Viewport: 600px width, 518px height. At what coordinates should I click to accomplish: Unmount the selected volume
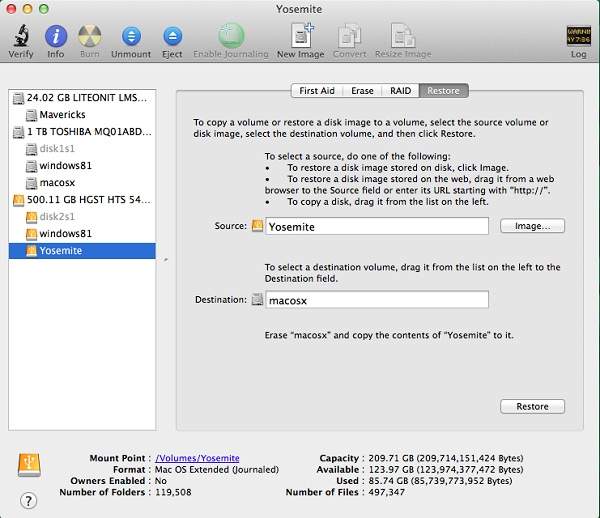130,36
